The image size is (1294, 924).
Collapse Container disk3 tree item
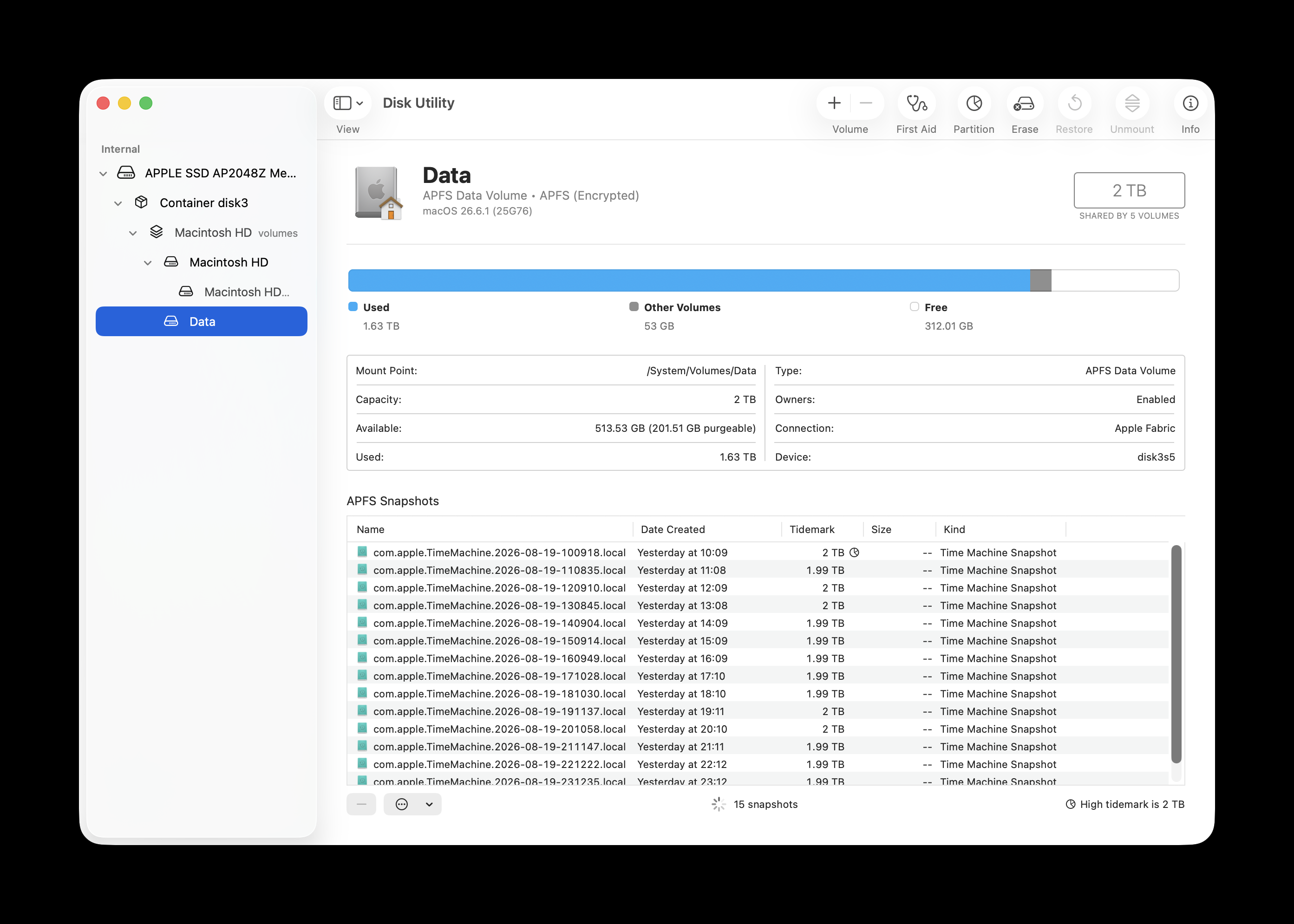tap(118, 203)
